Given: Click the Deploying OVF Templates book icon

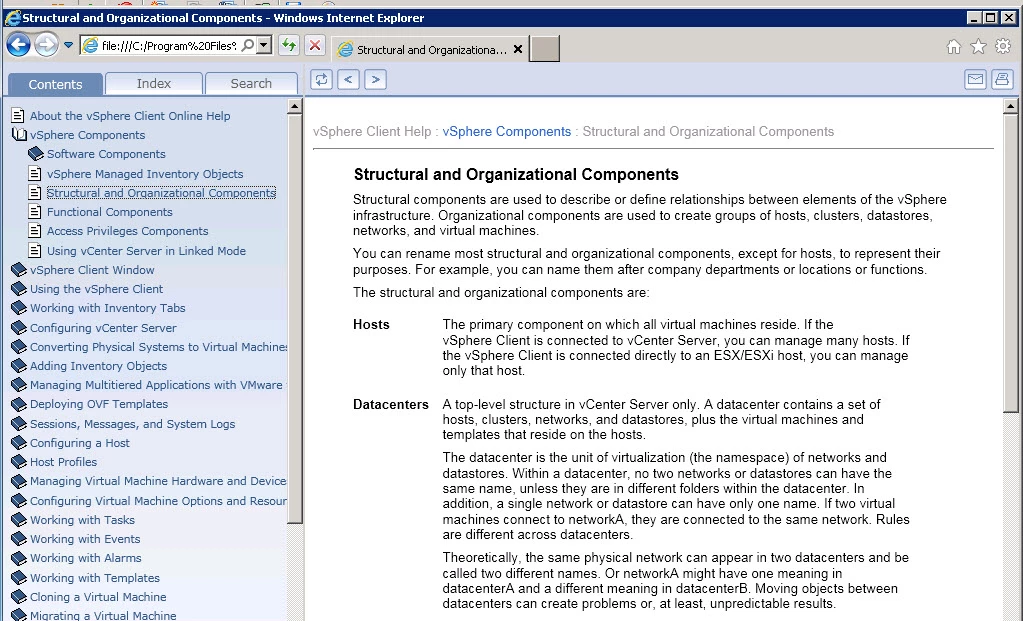Looking at the screenshot, I should click(x=19, y=404).
